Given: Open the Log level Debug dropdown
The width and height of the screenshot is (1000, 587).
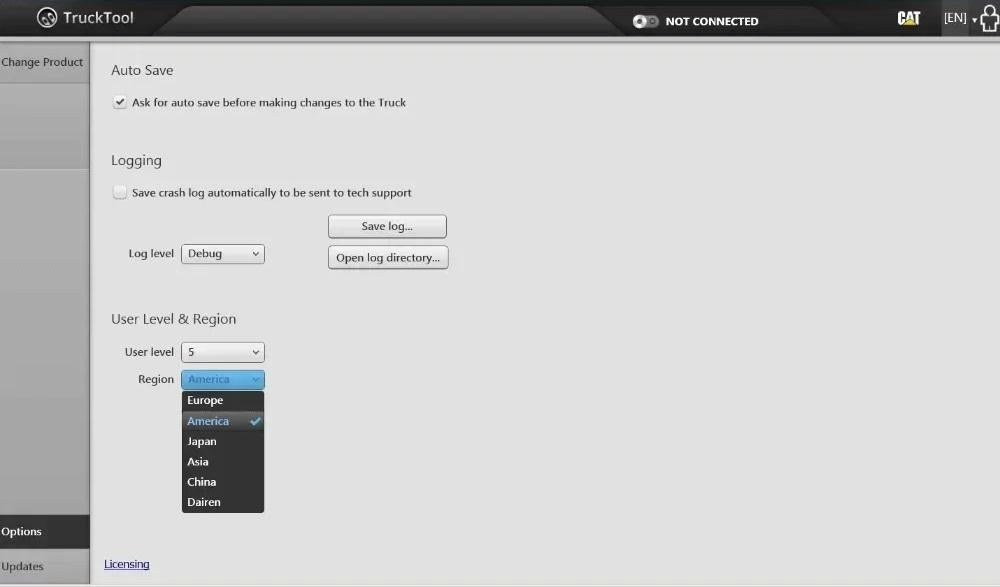Looking at the screenshot, I should click(223, 254).
